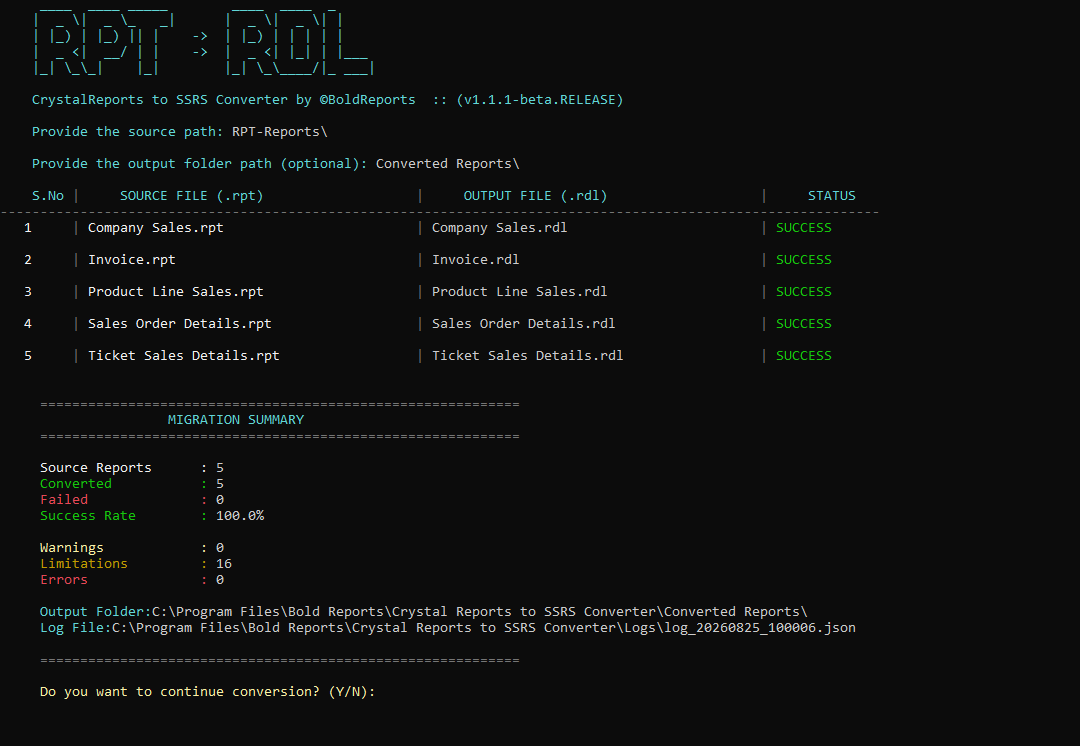Click the 'Sales Order Details.rpt' source entry
This screenshot has height=746, width=1080.
(180, 324)
